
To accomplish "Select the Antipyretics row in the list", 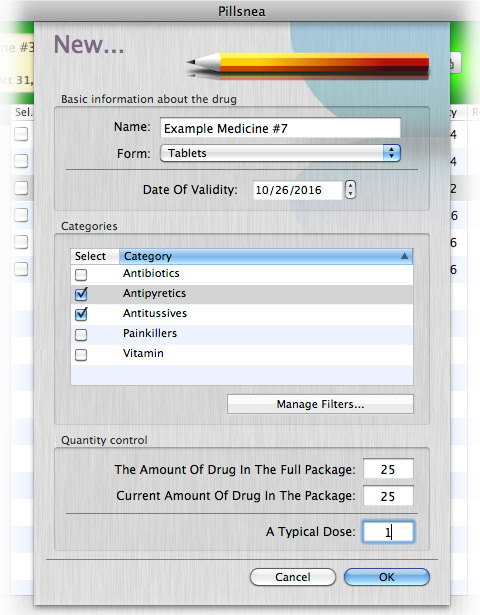I will 242,294.
